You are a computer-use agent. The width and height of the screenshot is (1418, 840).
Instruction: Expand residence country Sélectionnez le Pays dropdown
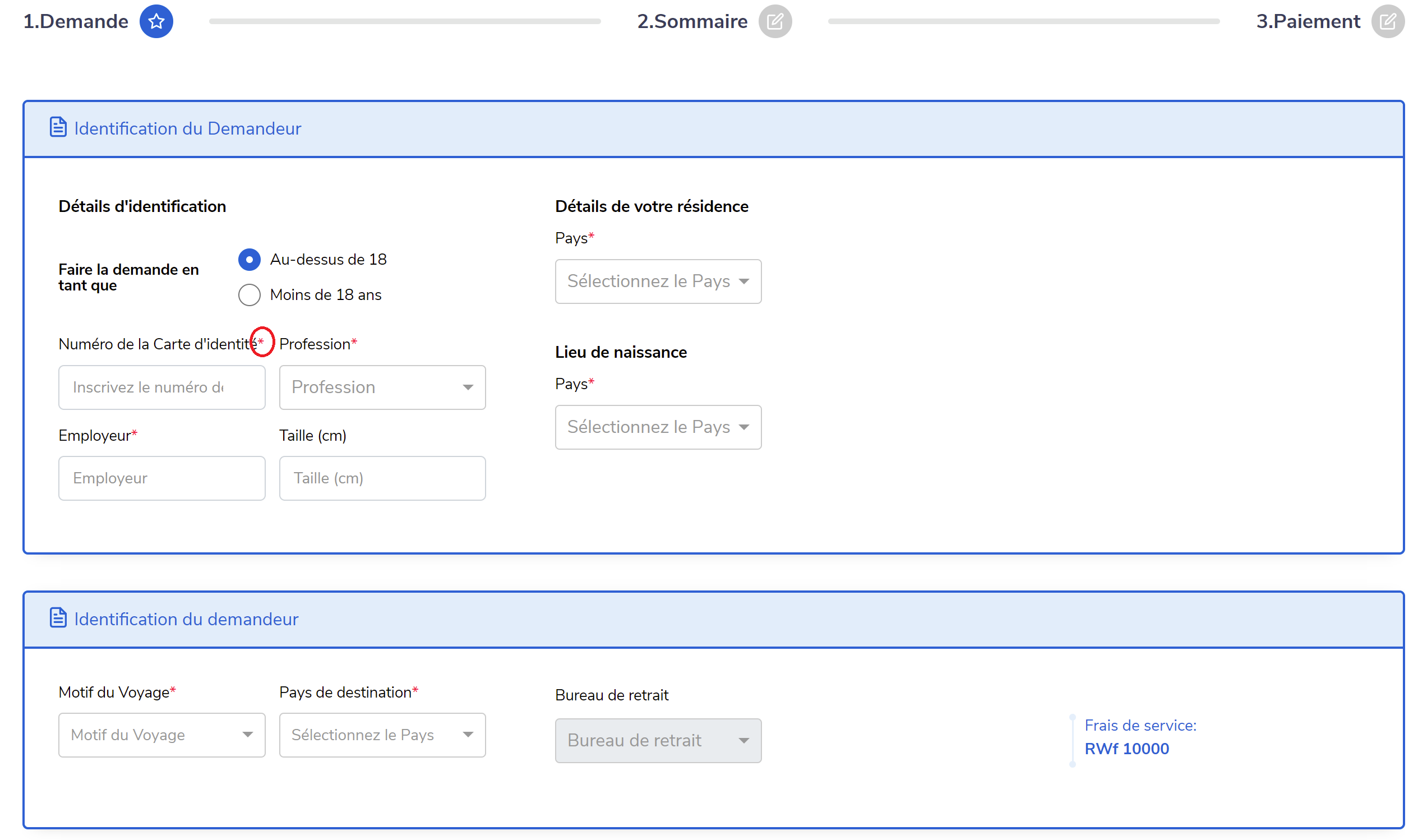coord(658,281)
